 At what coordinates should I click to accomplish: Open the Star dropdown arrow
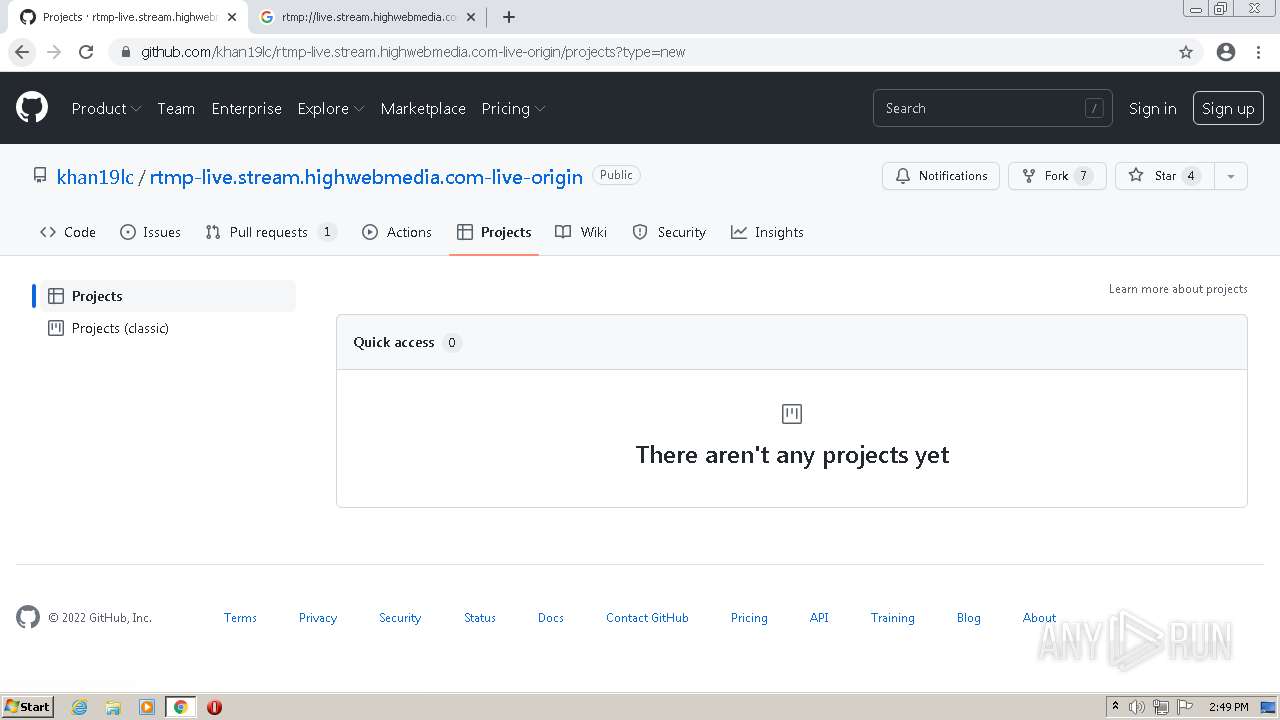[1231, 176]
